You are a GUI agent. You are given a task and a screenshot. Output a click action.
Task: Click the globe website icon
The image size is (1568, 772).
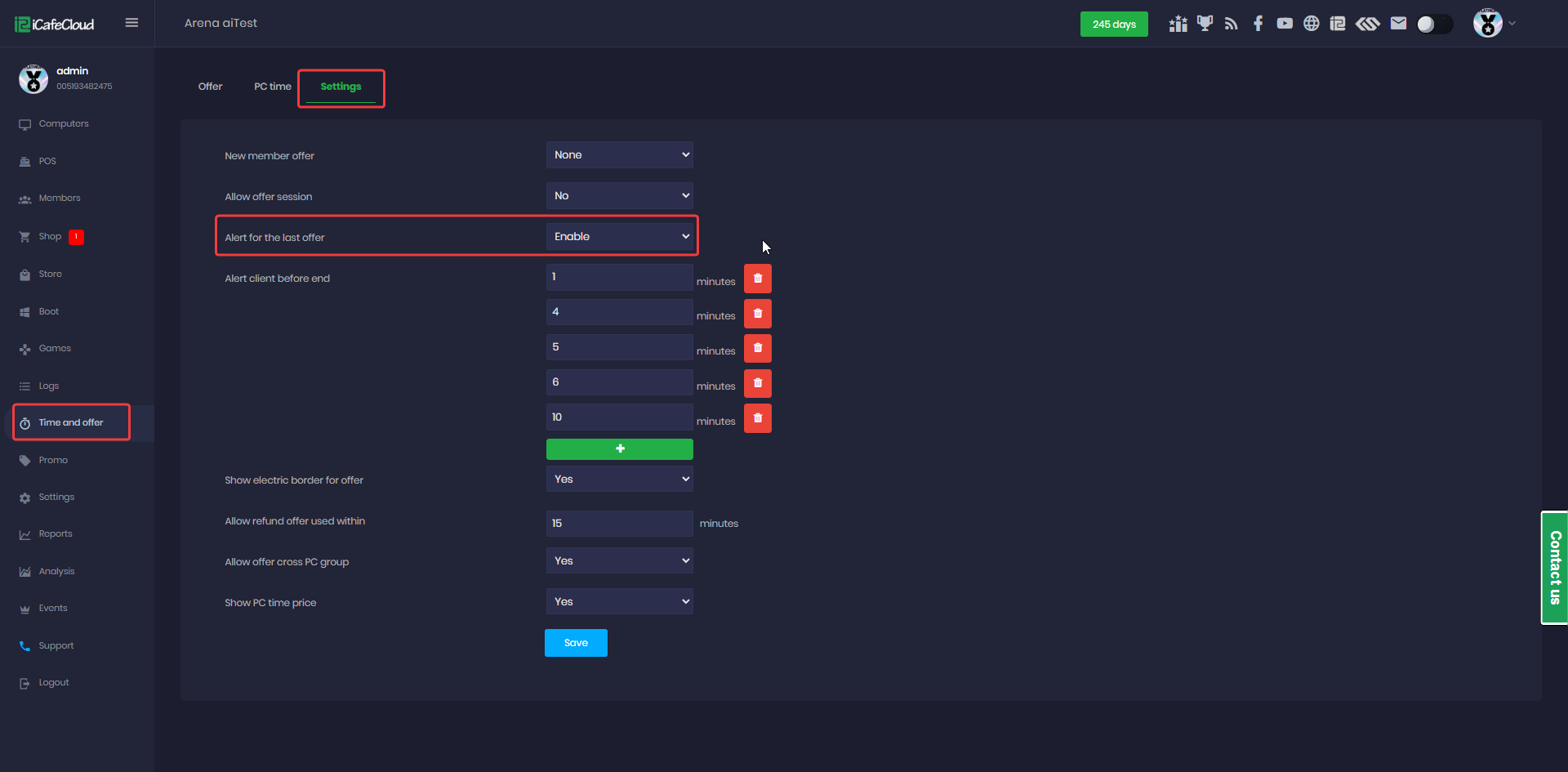click(x=1312, y=24)
